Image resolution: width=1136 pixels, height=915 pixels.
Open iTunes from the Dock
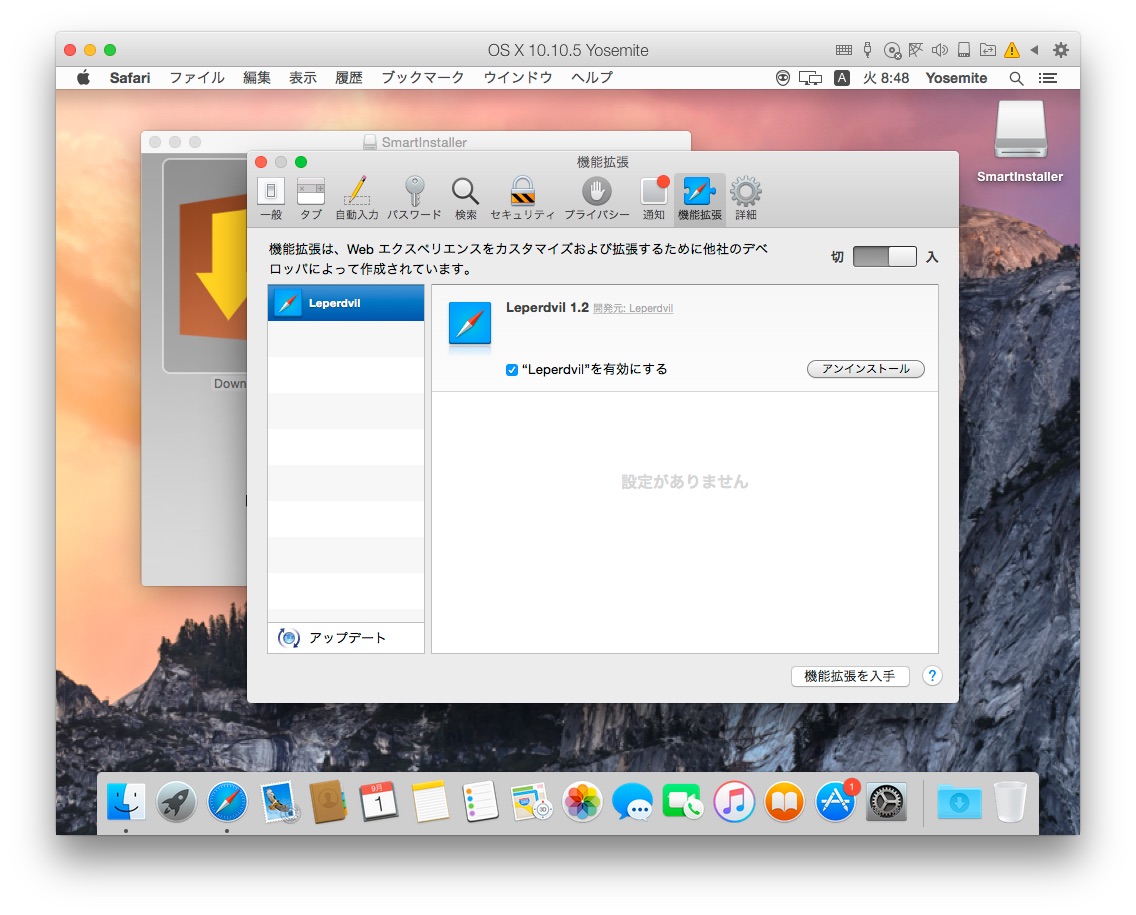(733, 803)
